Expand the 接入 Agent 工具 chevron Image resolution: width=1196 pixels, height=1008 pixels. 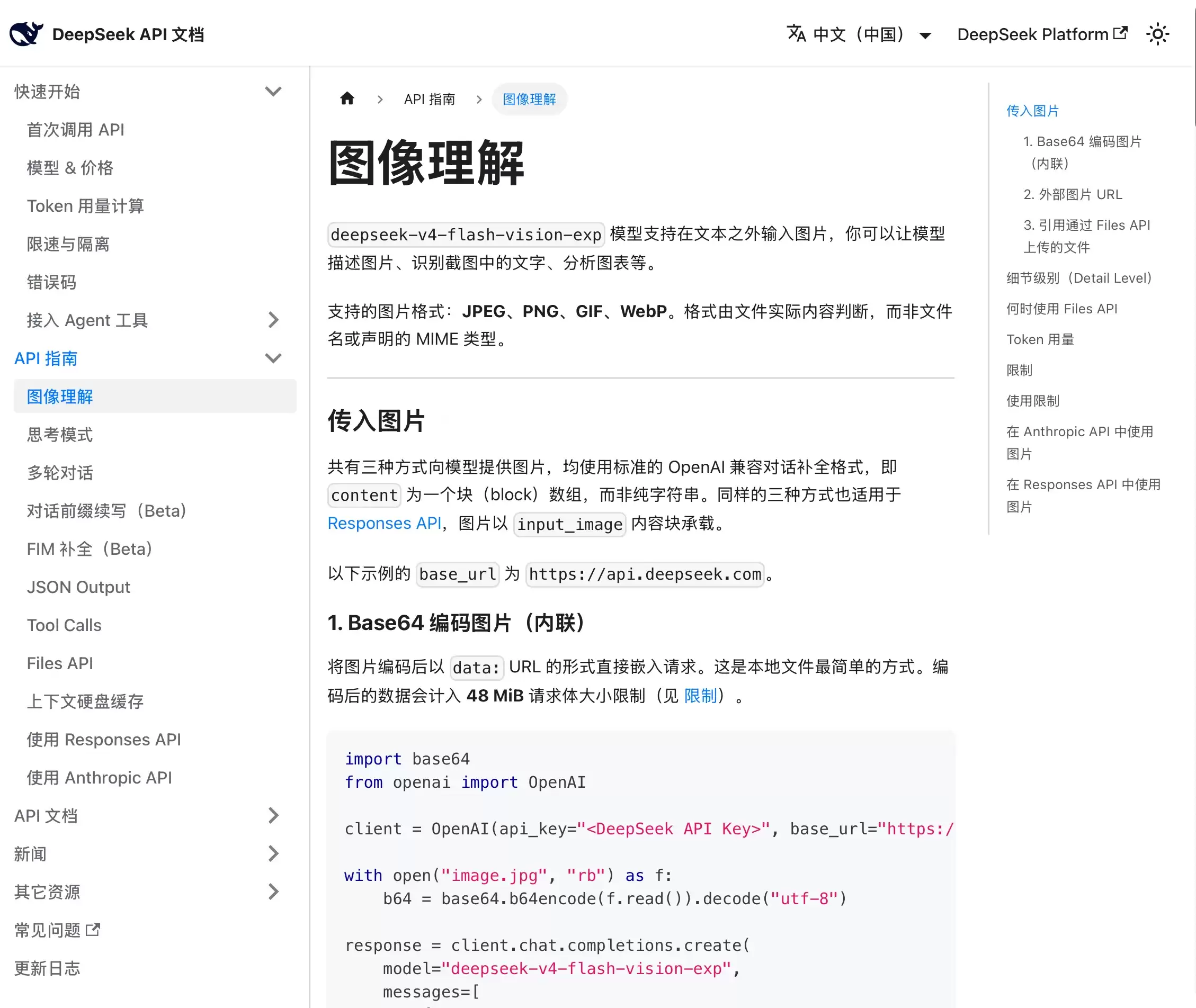pos(273,320)
